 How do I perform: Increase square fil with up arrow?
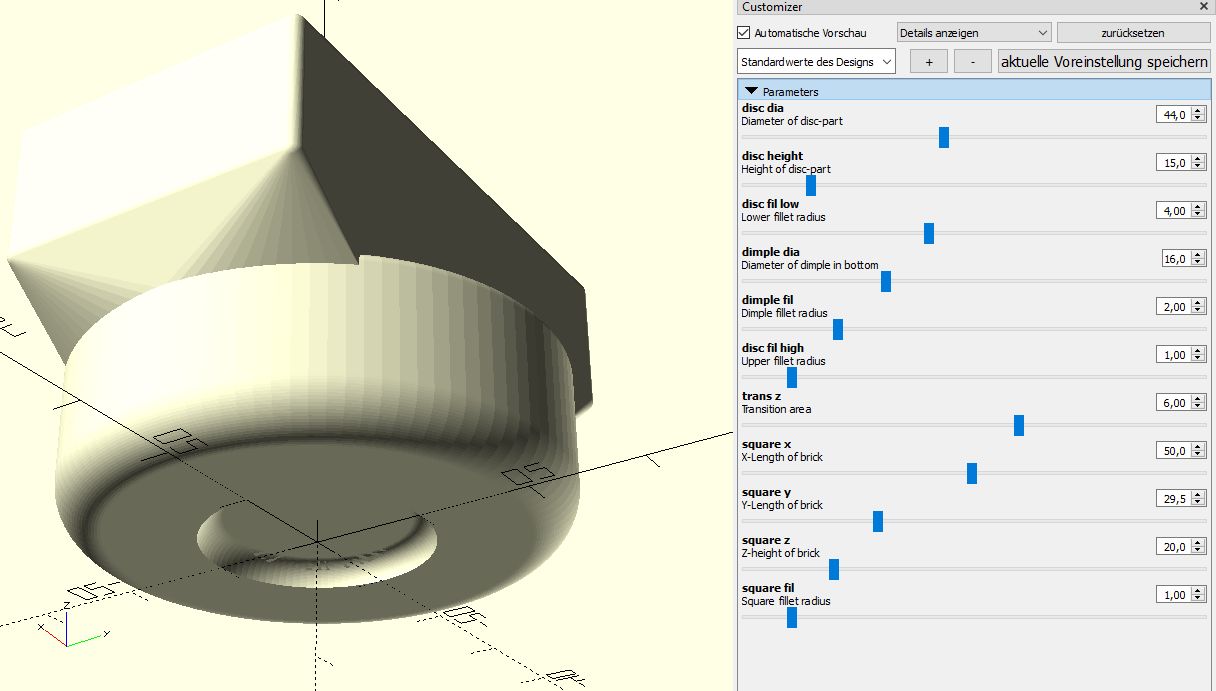tap(1199, 591)
